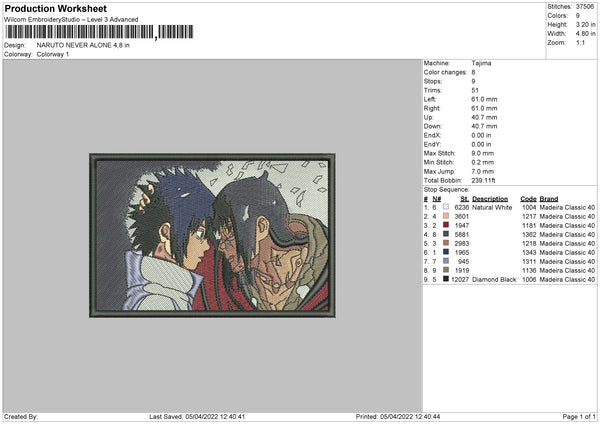Click 'Printed: 05/04/2022 12:40:44' text
Viewport: 600px width, 424px height.
click(398, 416)
